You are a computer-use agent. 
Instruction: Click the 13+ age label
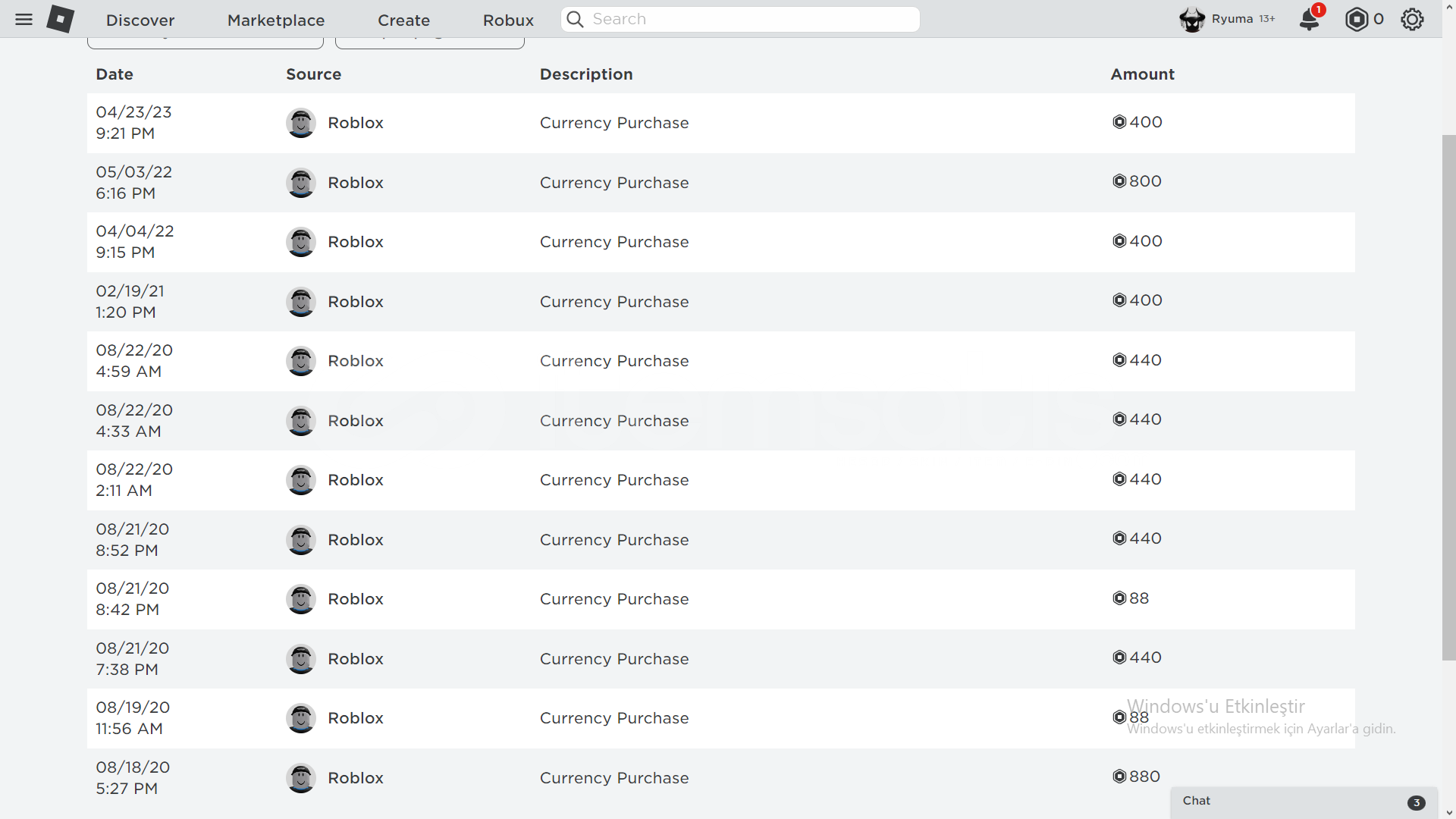tap(1267, 19)
